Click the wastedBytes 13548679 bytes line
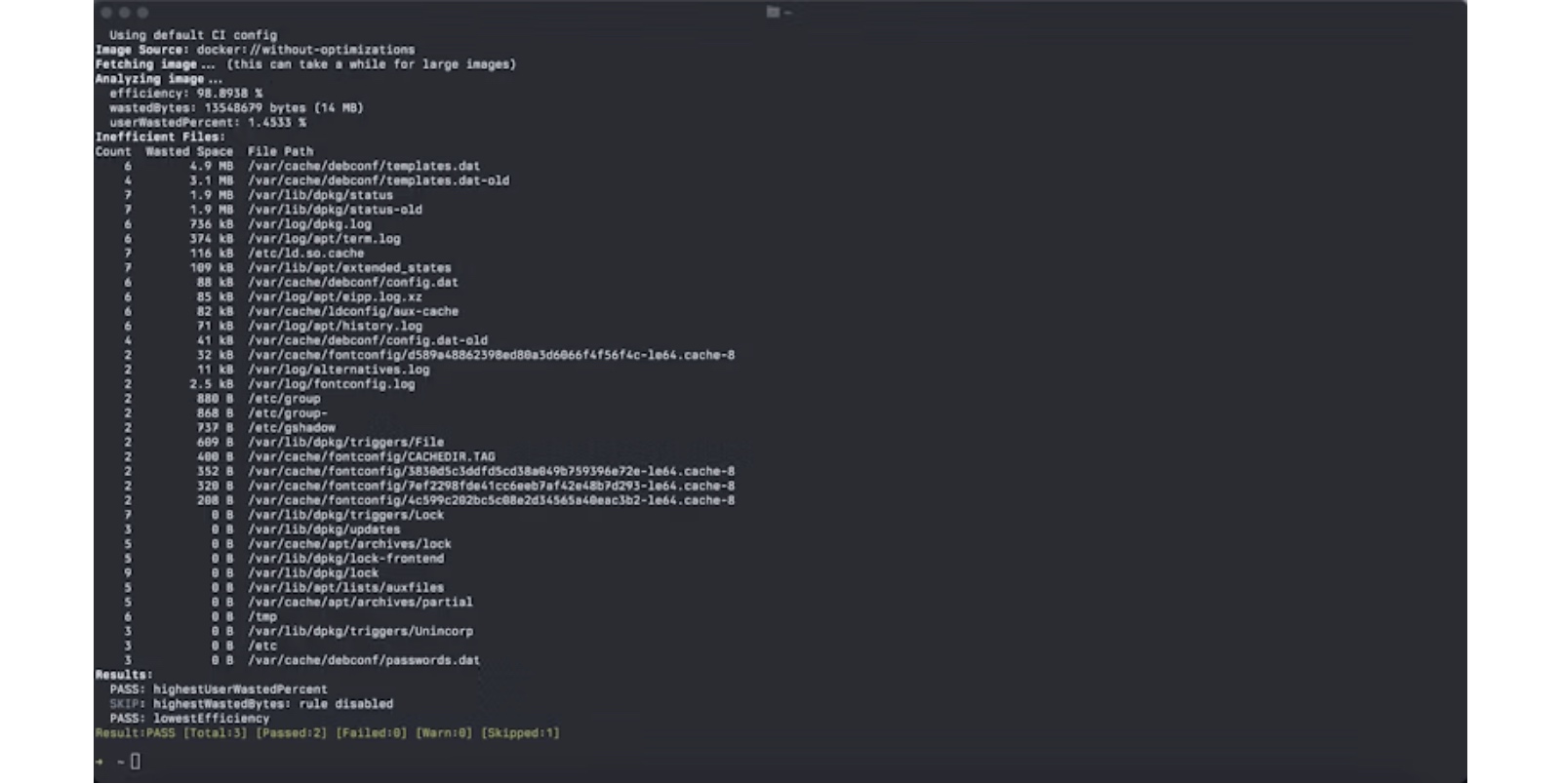1561x784 pixels. pos(236,108)
